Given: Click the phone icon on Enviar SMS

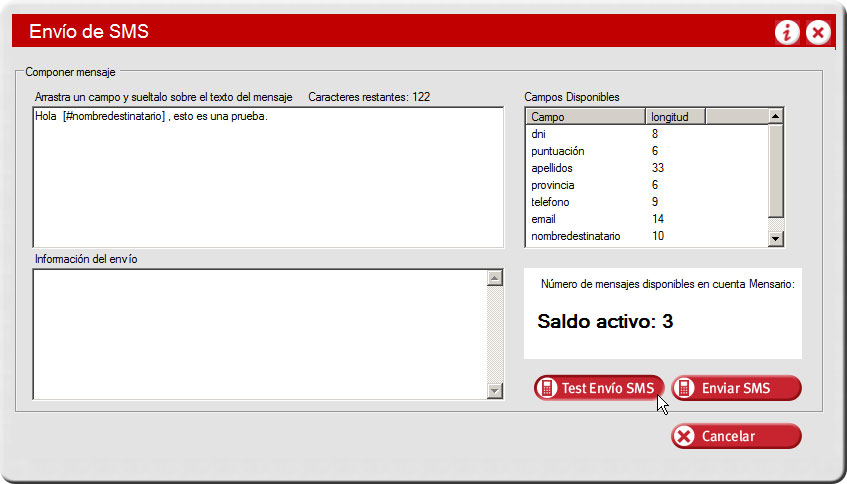Looking at the screenshot, I should pos(684,388).
